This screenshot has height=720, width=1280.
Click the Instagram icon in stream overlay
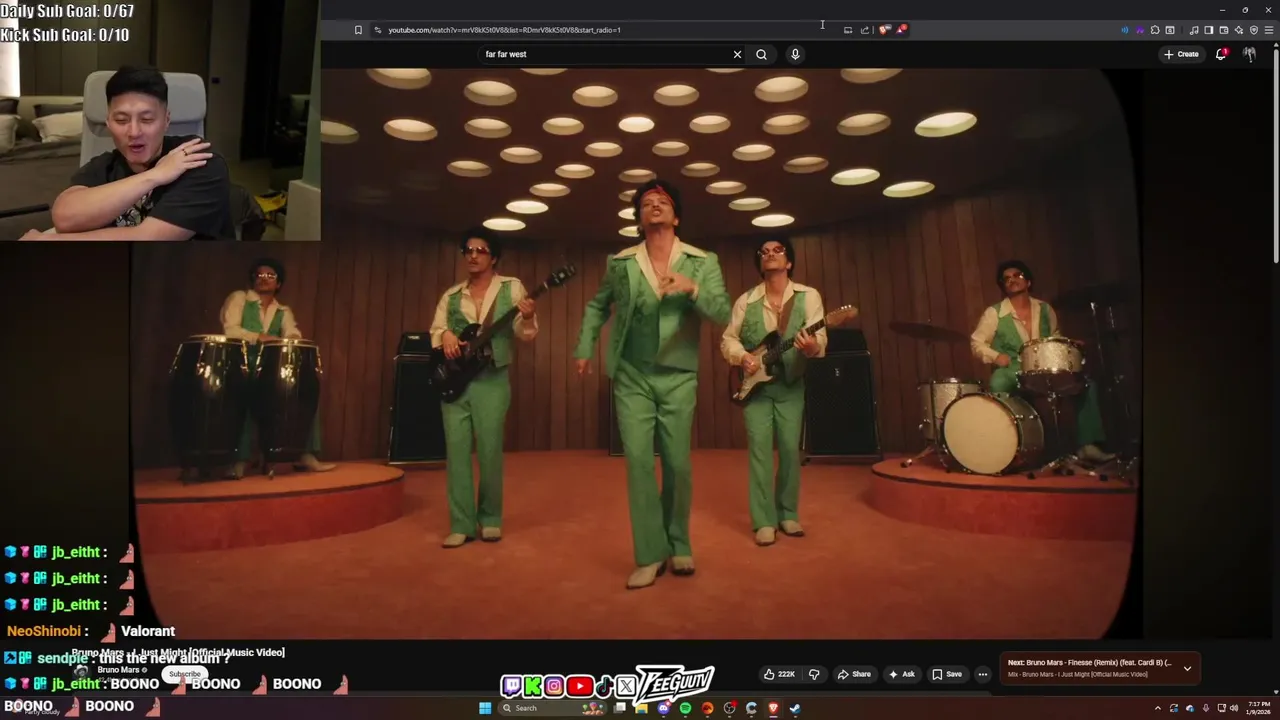click(x=554, y=686)
